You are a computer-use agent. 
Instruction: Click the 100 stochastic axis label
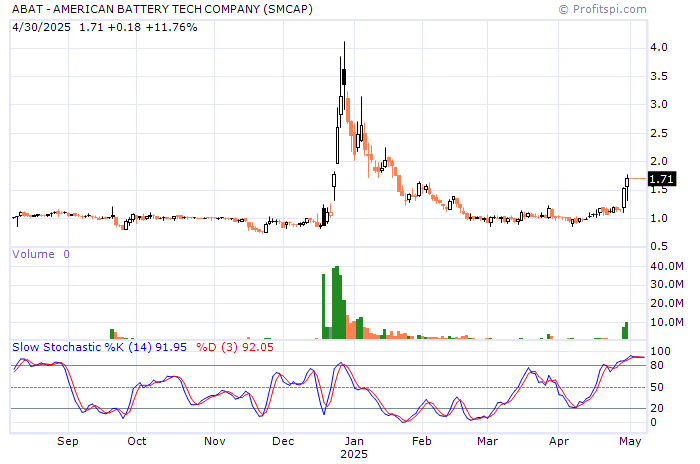[661, 351]
